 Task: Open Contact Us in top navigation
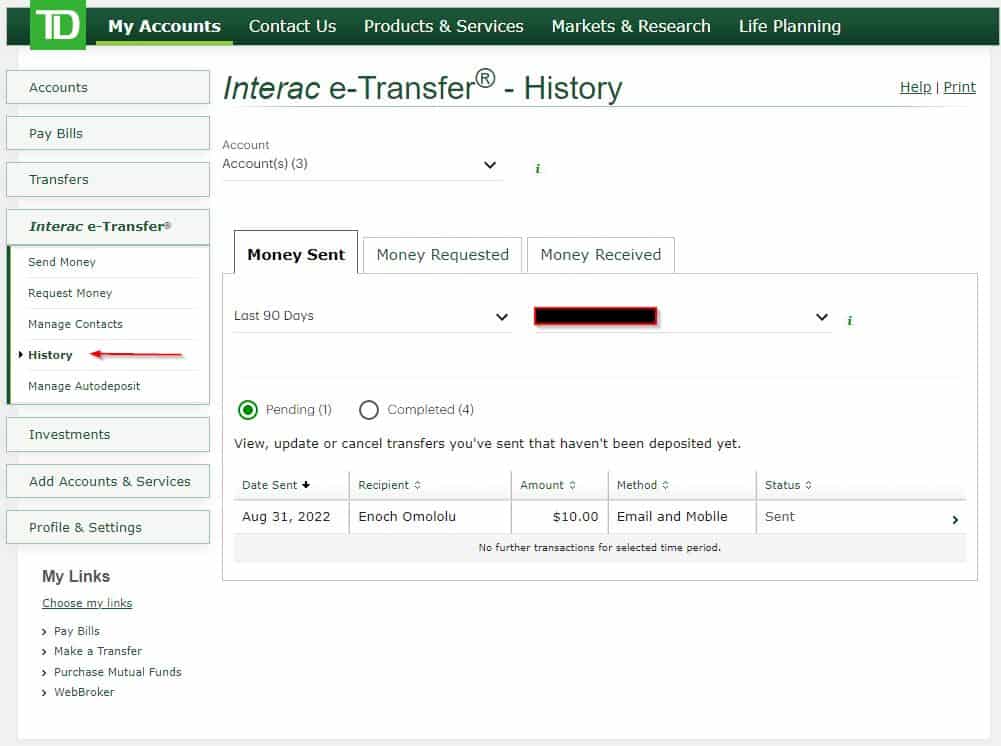click(292, 26)
